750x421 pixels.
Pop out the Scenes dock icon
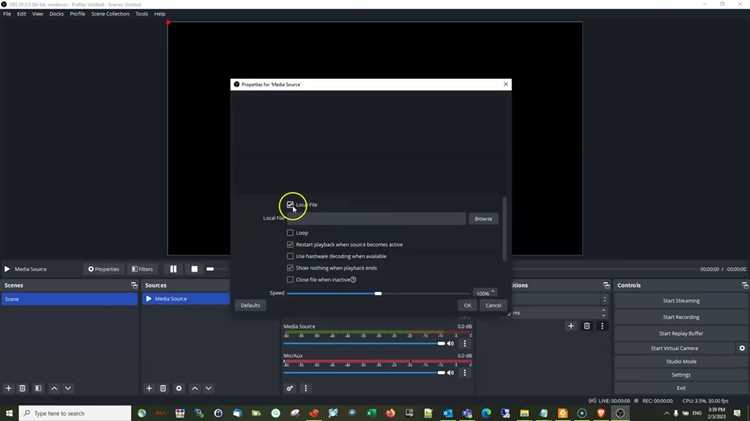(134, 285)
